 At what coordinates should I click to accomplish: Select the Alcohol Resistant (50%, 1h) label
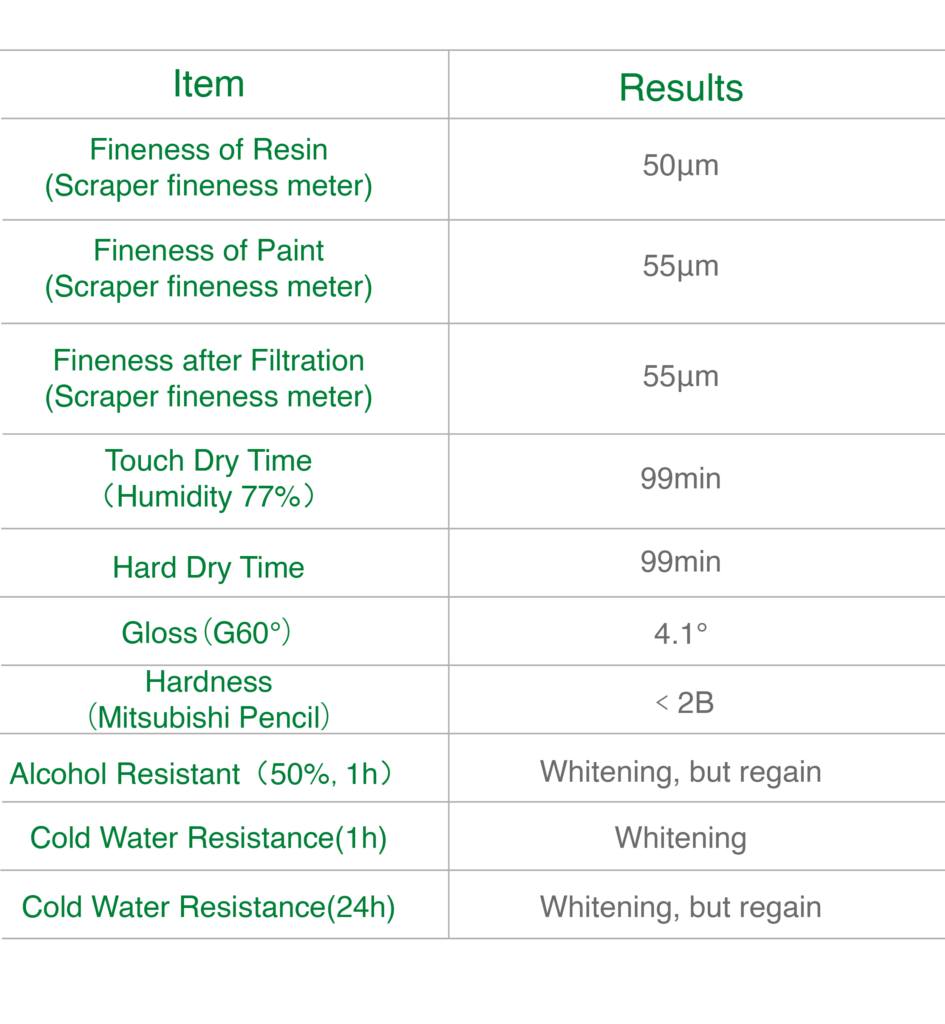(x=200, y=774)
